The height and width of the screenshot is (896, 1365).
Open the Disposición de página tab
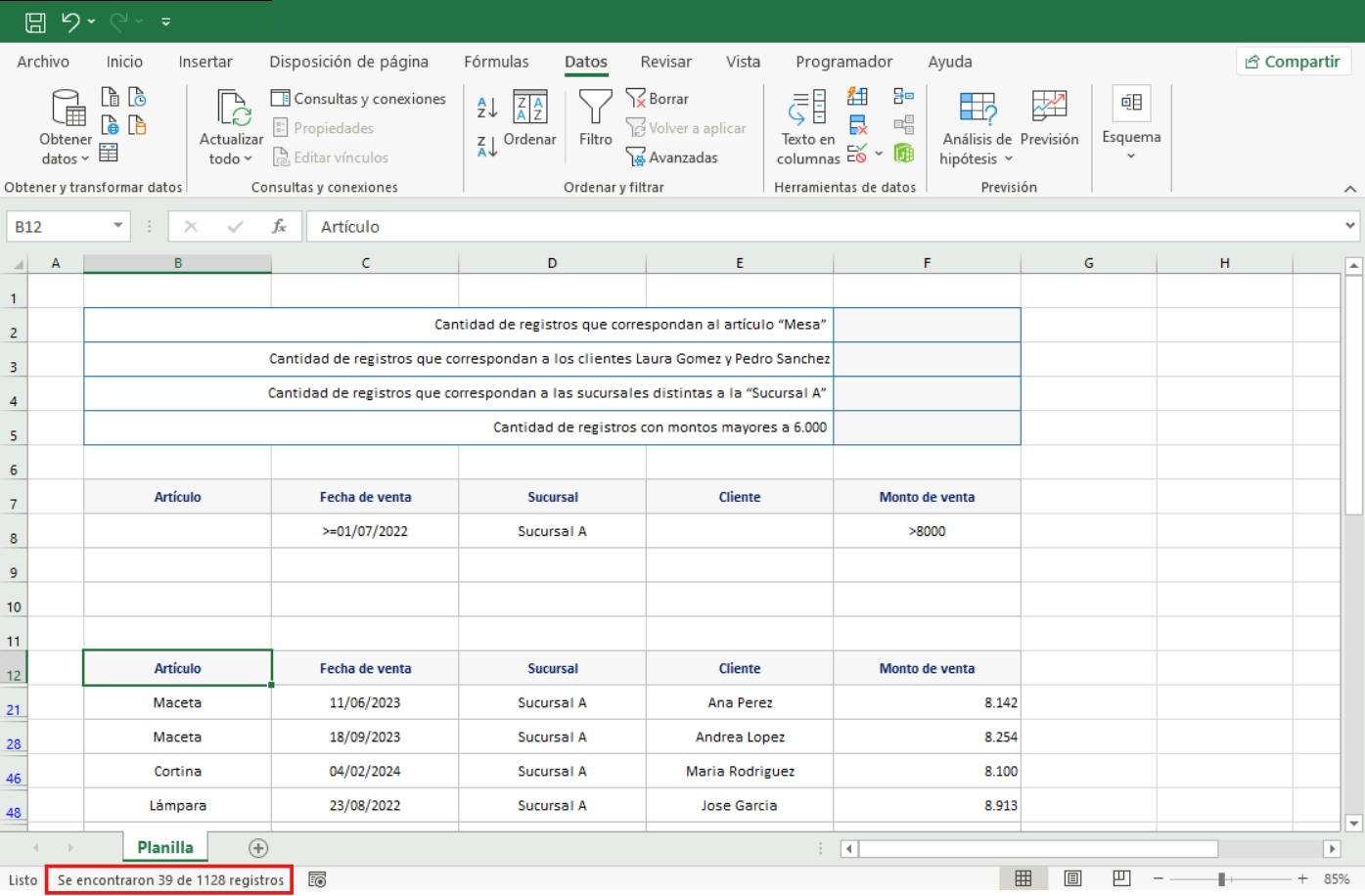pos(349,62)
